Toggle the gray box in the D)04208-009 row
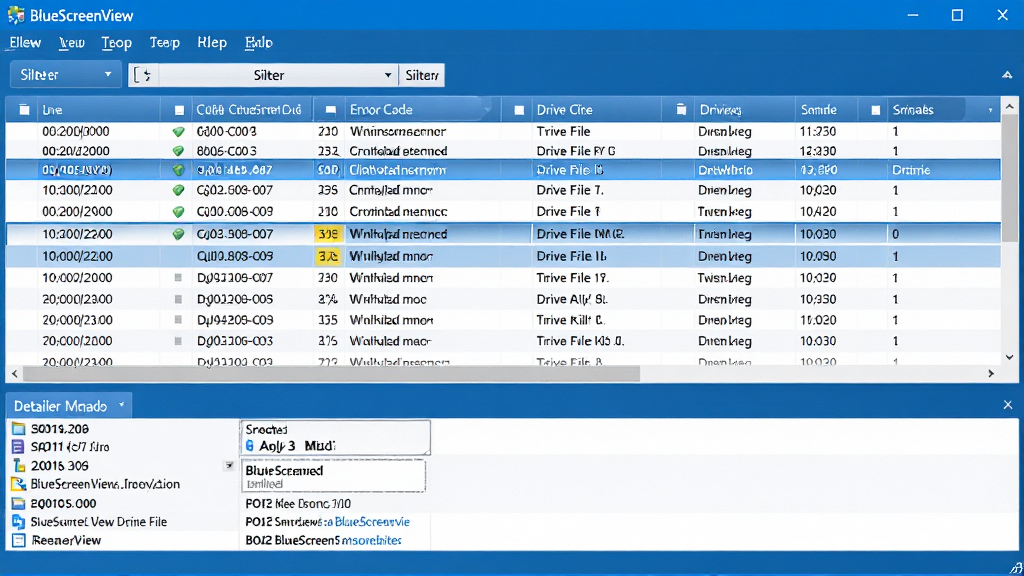The height and width of the screenshot is (576, 1024). tap(178, 320)
